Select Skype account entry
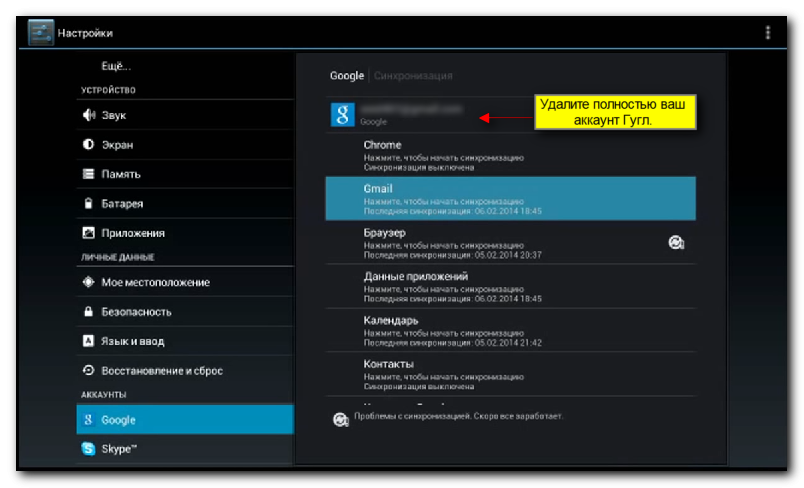The width and height of the screenshot is (804, 488). (185, 449)
